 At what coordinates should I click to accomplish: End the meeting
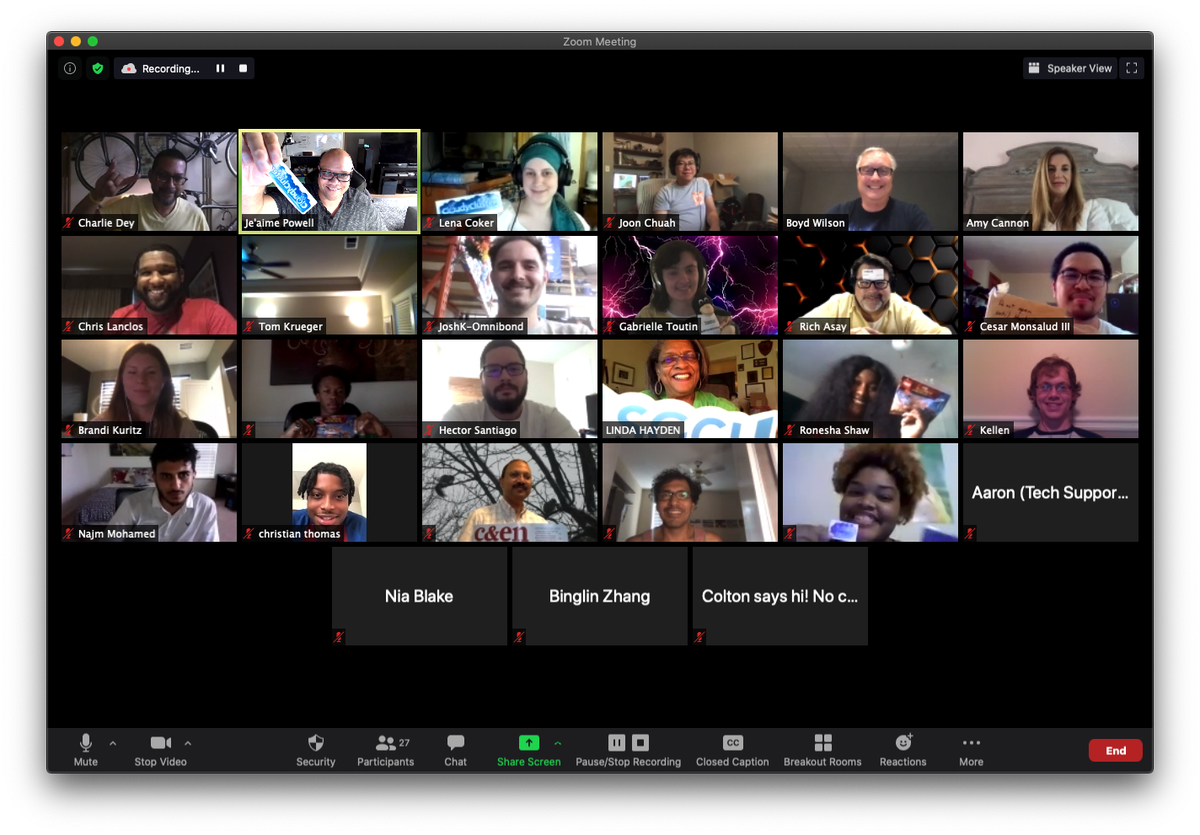(x=1116, y=751)
